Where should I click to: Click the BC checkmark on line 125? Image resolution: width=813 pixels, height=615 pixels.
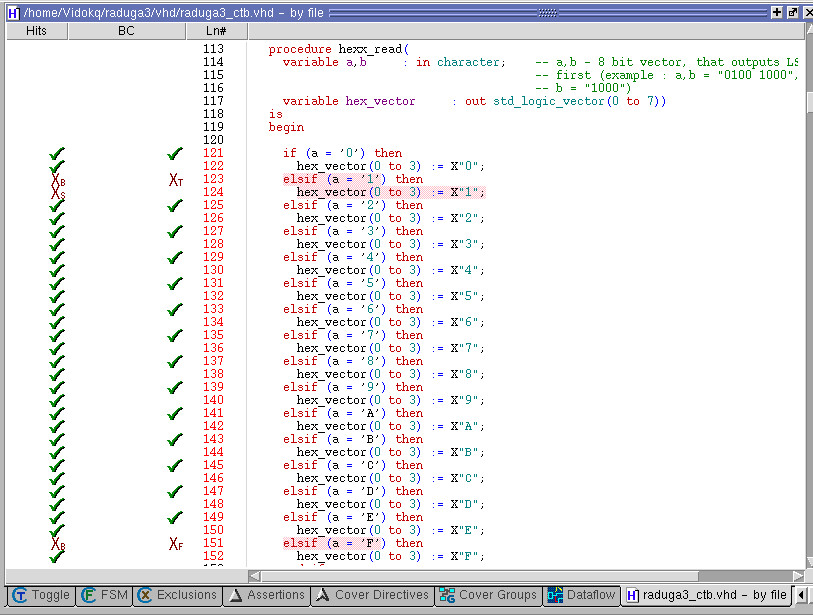(x=175, y=205)
